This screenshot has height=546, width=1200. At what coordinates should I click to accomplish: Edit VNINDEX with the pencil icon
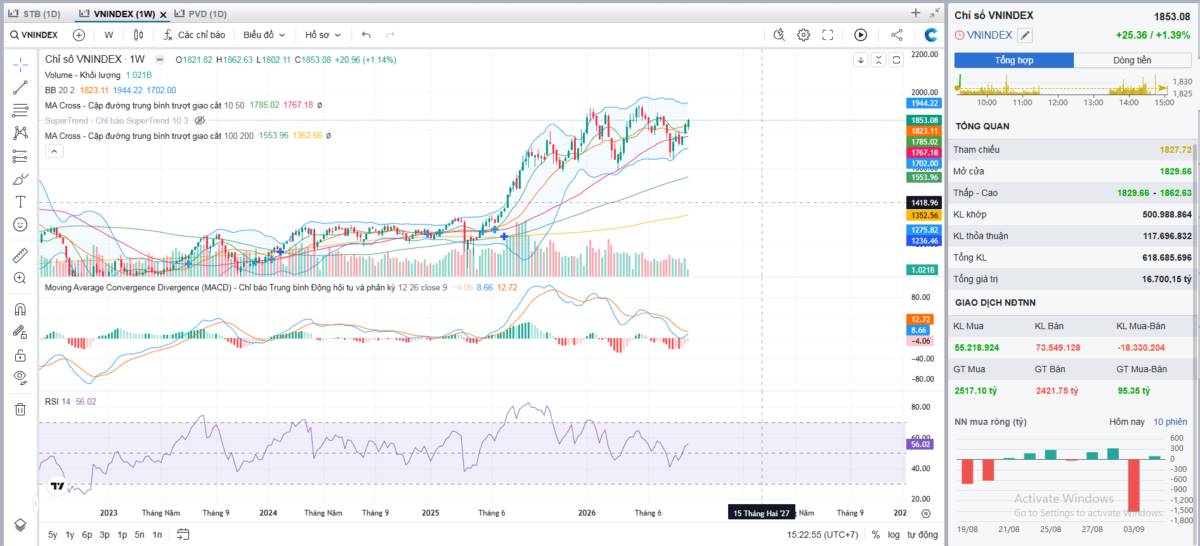pos(1025,35)
